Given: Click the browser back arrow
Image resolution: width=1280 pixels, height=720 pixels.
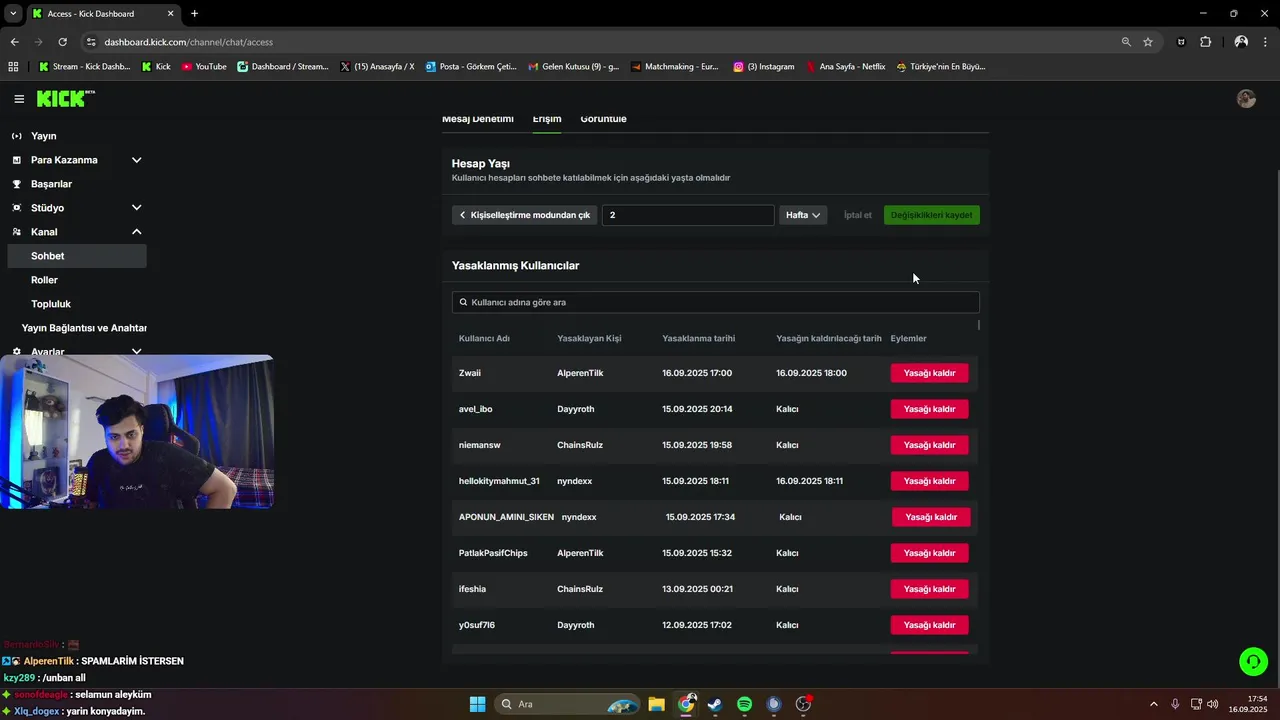Looking at the screenshot, I should (14, 42).
